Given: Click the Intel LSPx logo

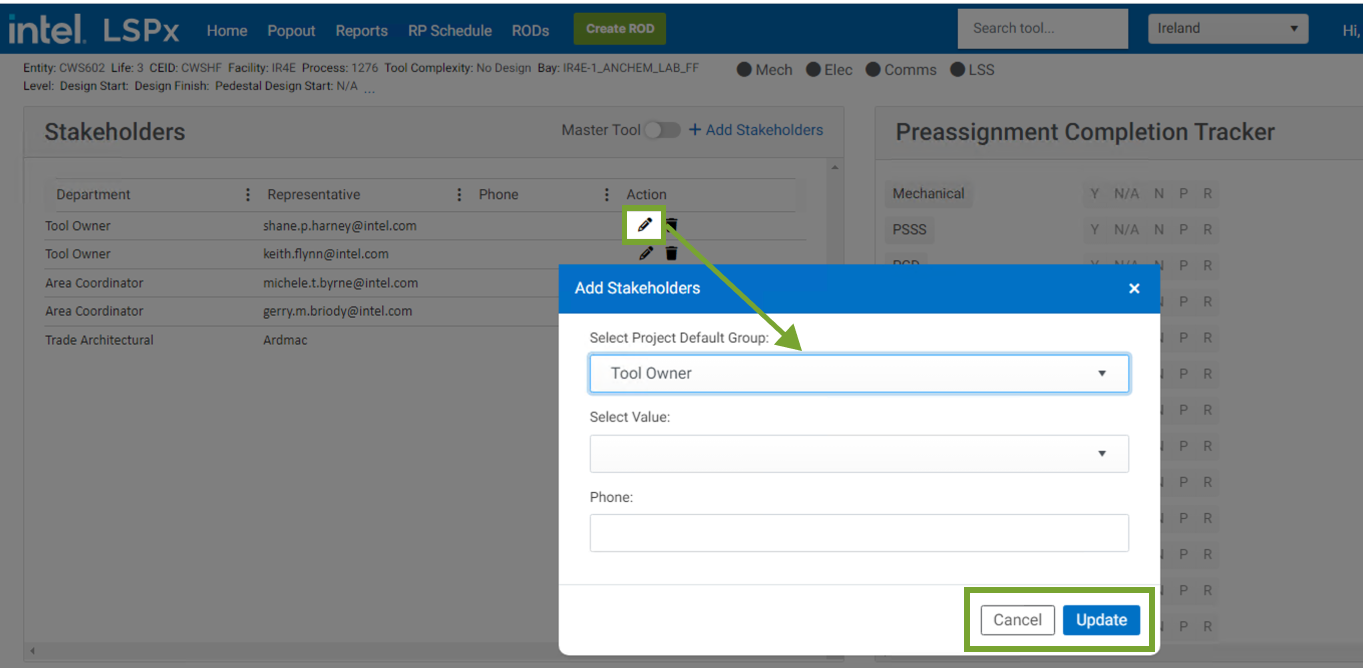Looking at the screenshot, I should tap(94, 30).
